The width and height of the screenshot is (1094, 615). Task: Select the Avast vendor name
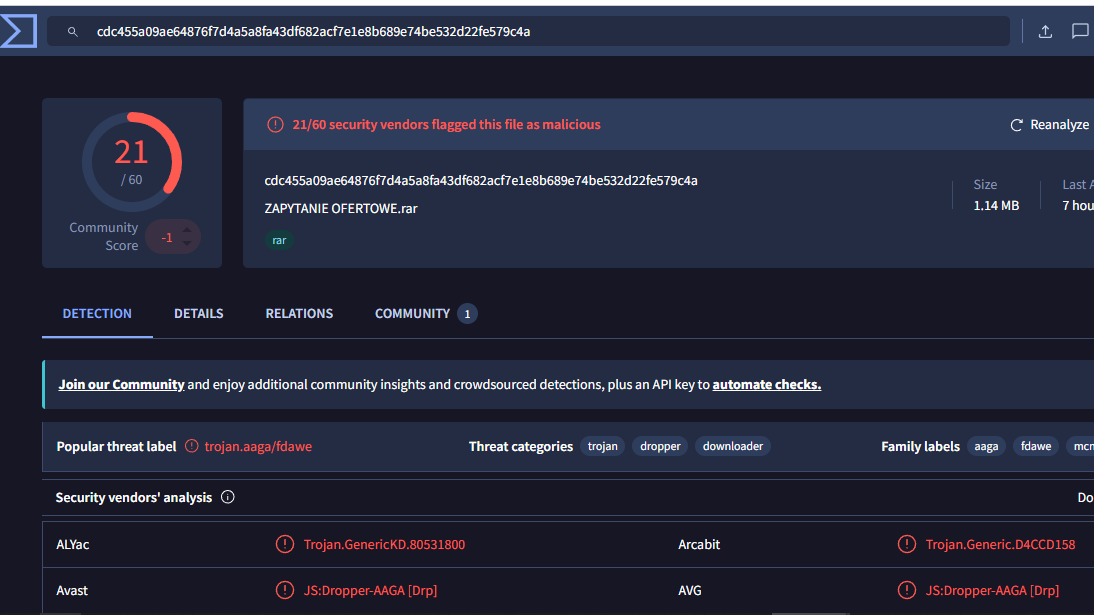(x=72, y=590)
